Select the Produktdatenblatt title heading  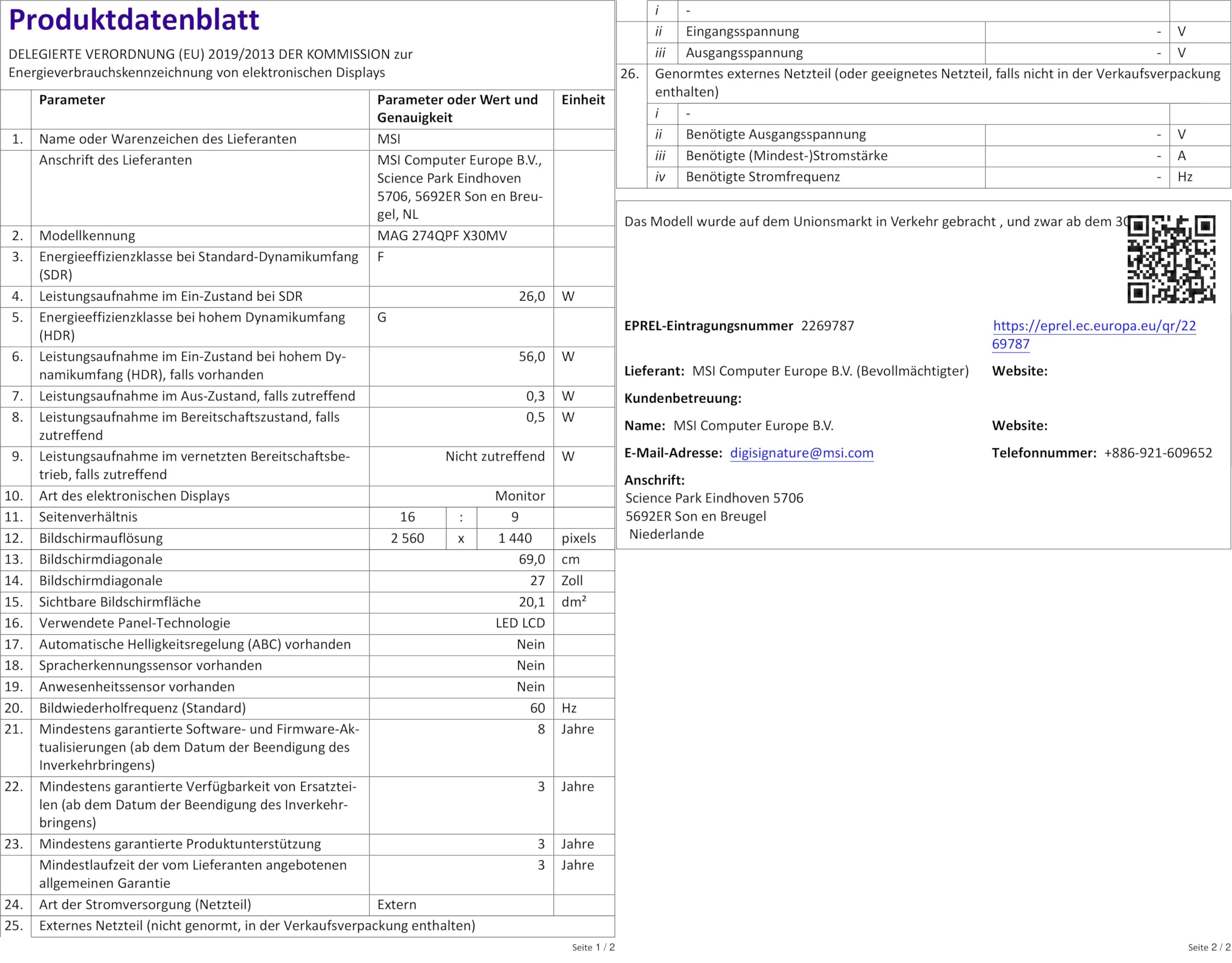(x=134, y=20)
